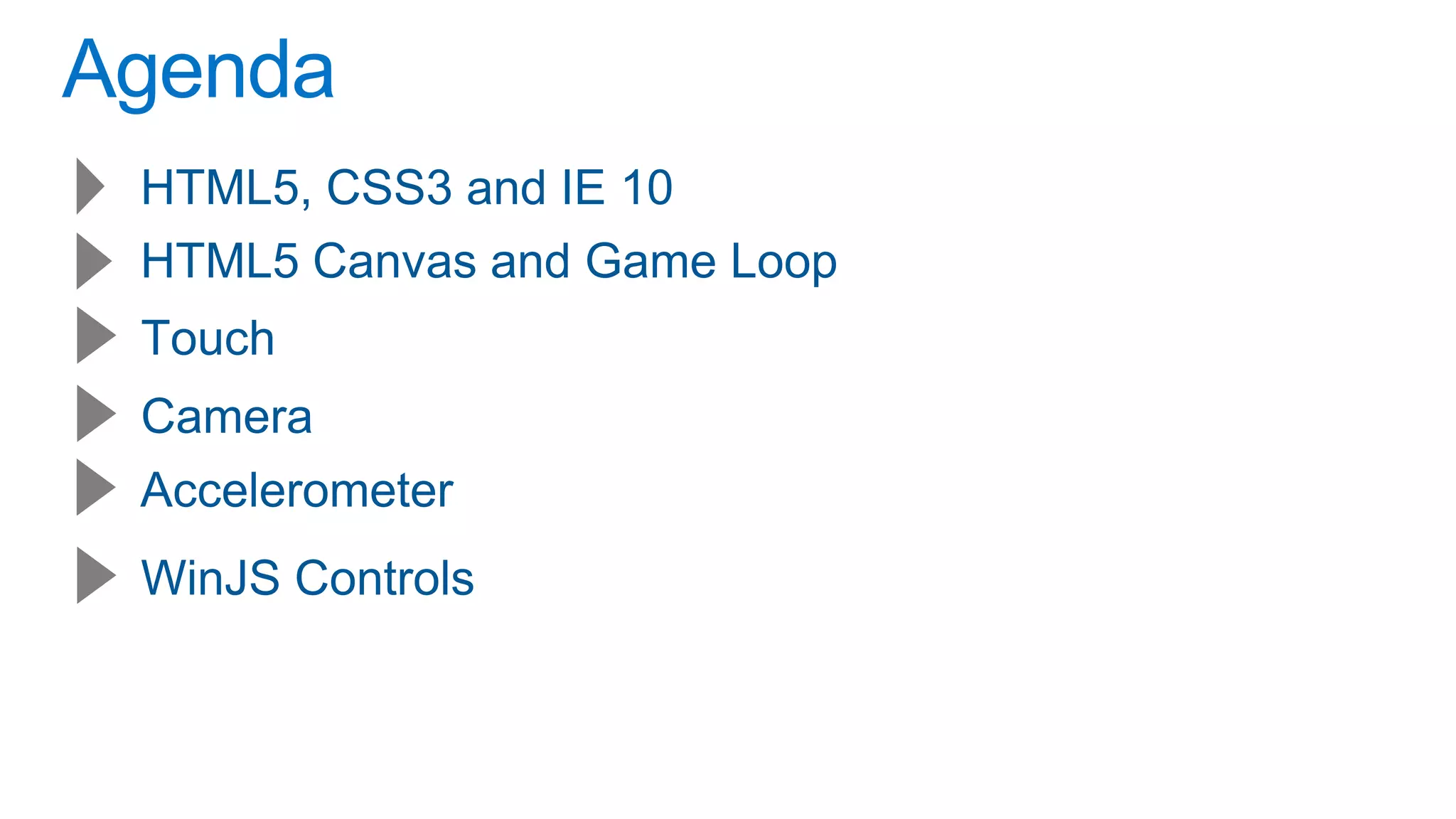The width and height of the screenshot is (1456, 819).
Task: Click the arrow bullet beside HTML5 Canvas
Action: click(x=94, y=261)
